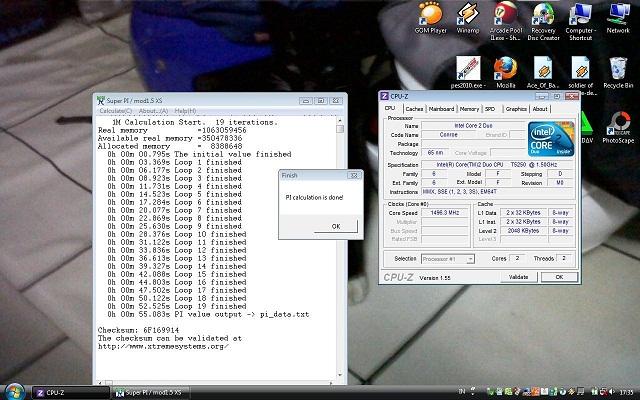
Task: Click the Super PI title bar icon
Action: tap(101, 100)
